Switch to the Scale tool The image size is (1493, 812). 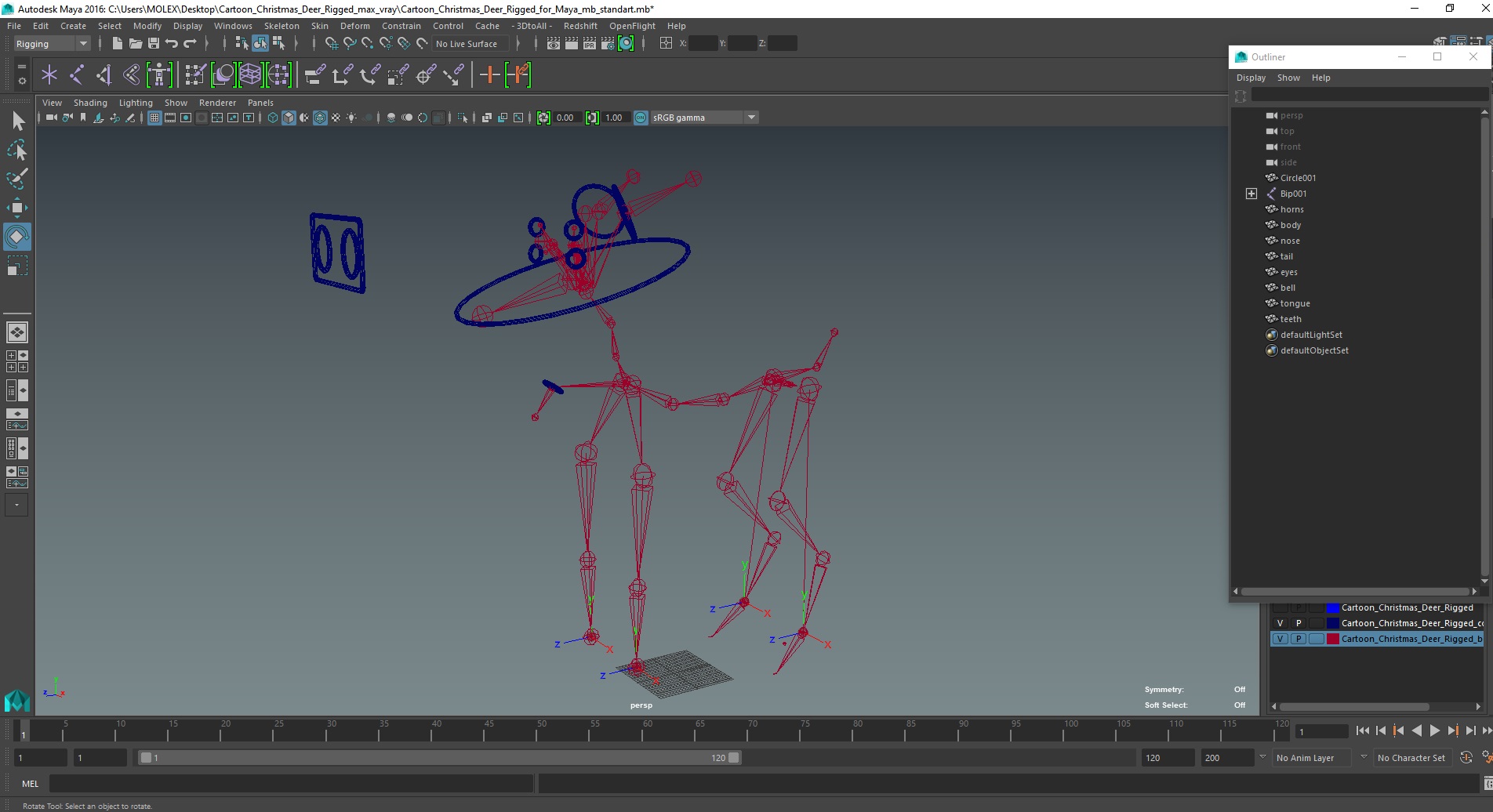[x=17, y=266]
